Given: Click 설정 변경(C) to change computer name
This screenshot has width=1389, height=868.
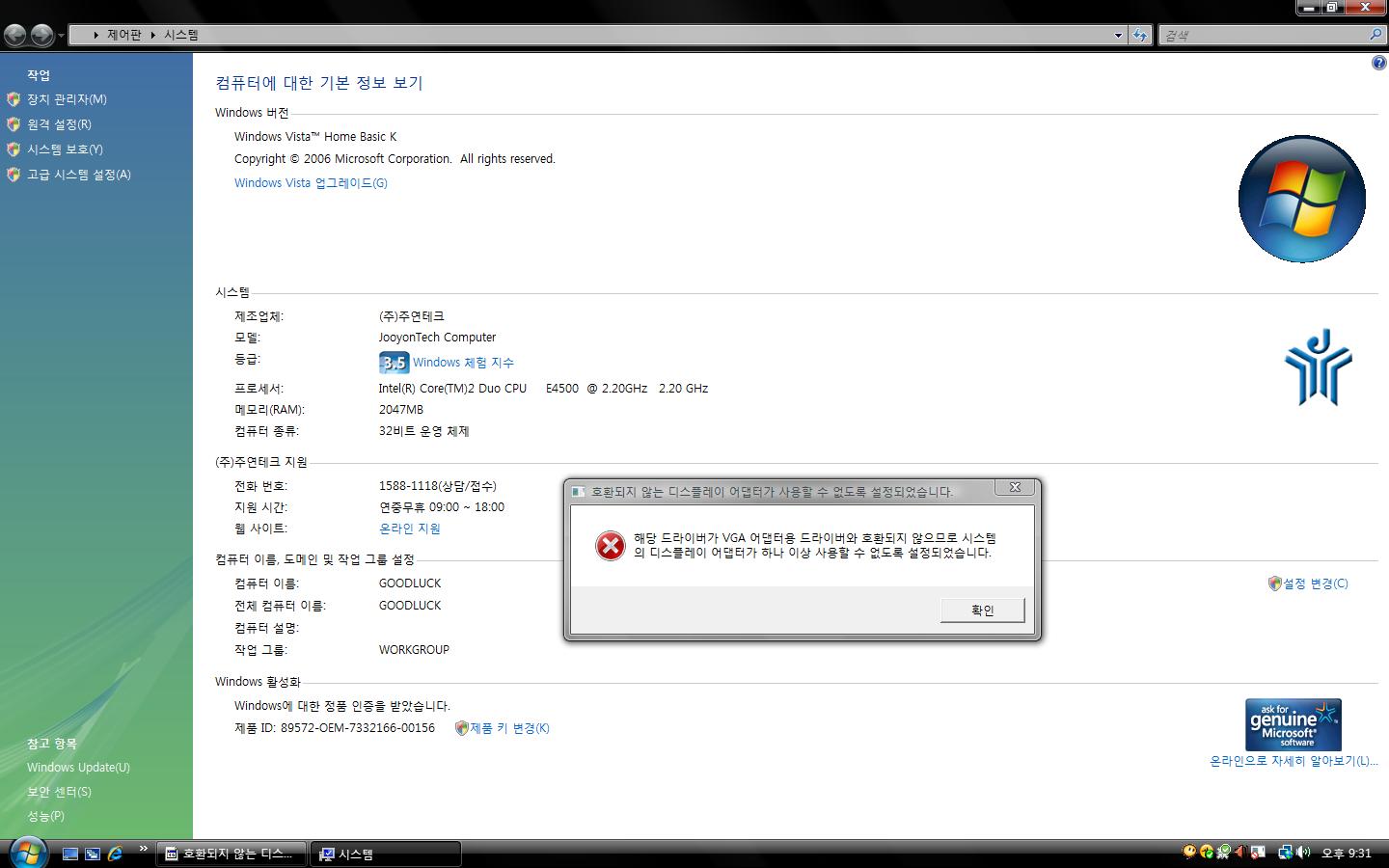Looking at the screenshot, I should (1315, 583).
